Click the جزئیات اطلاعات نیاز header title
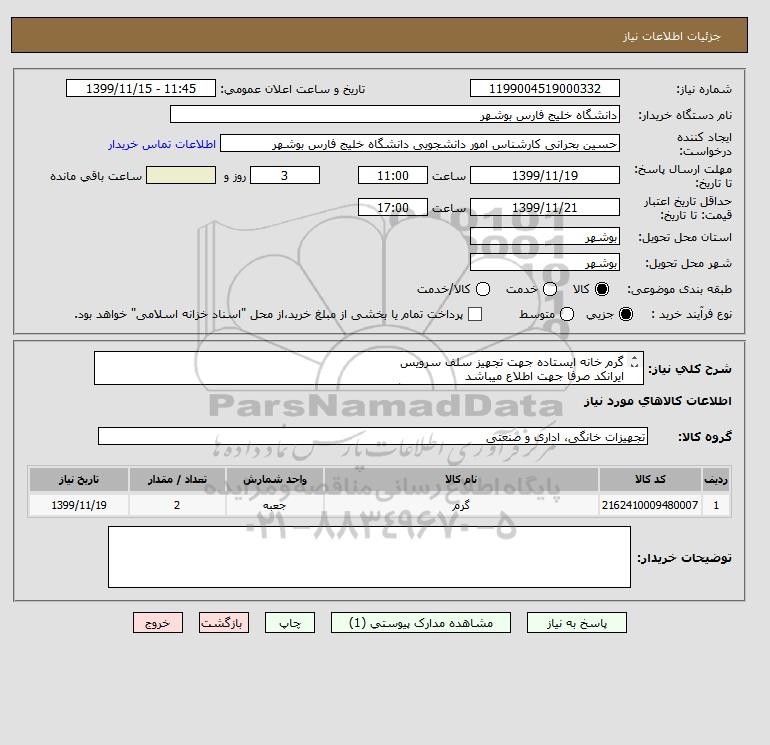770x745 pixels. [x=671, y=36]
